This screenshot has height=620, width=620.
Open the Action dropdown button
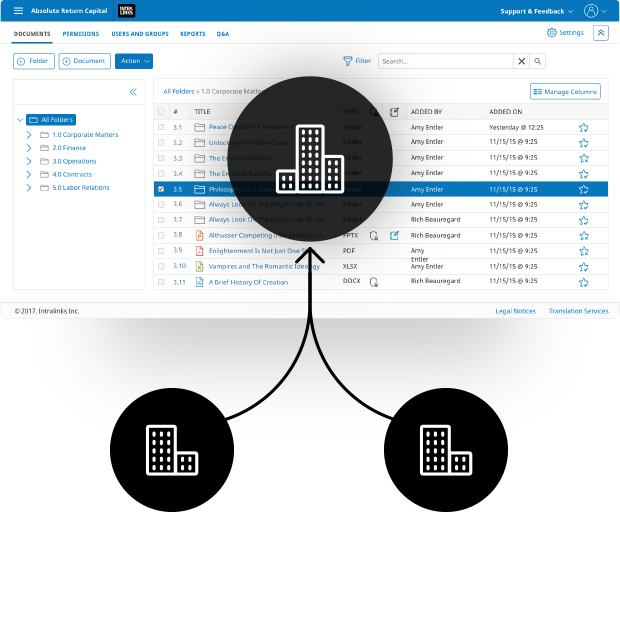(x=134, y=61)
